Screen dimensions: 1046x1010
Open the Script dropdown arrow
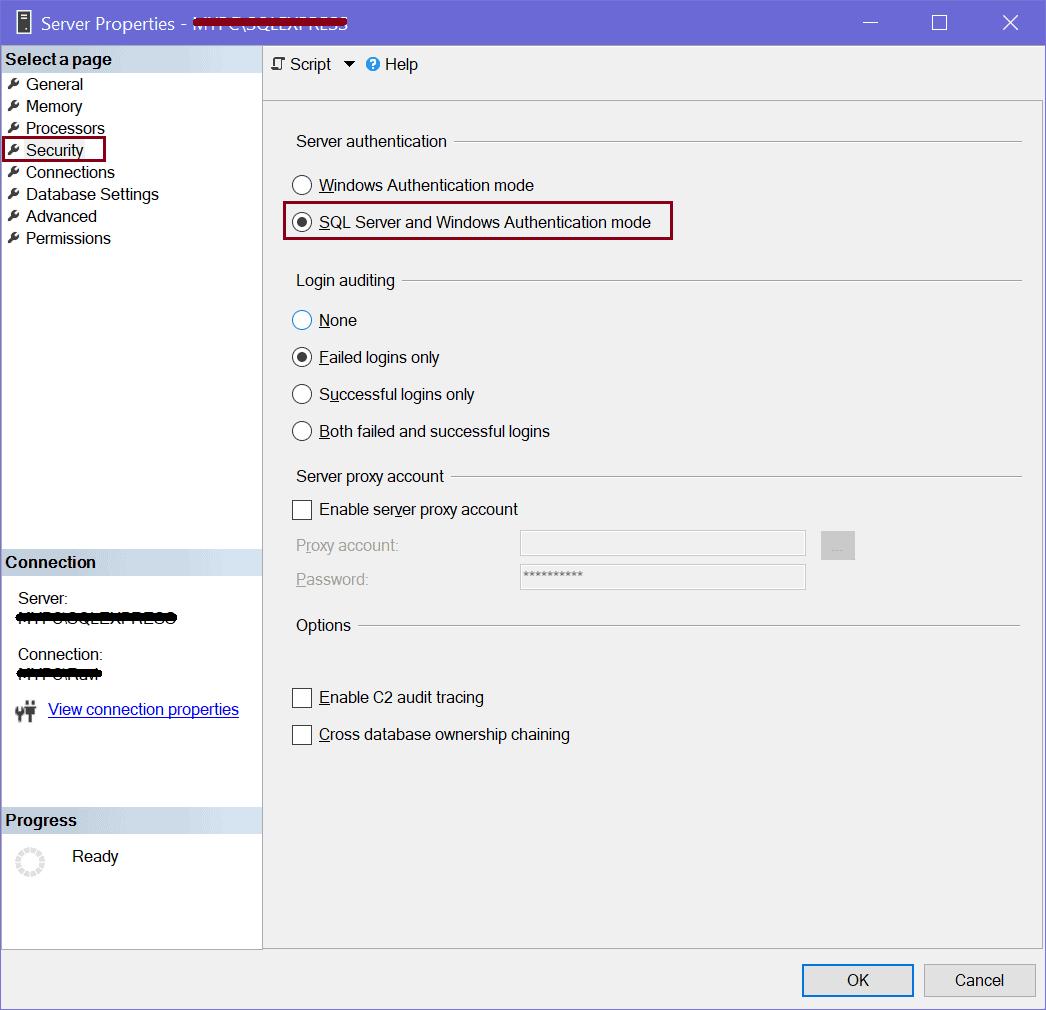pos(349,64)
